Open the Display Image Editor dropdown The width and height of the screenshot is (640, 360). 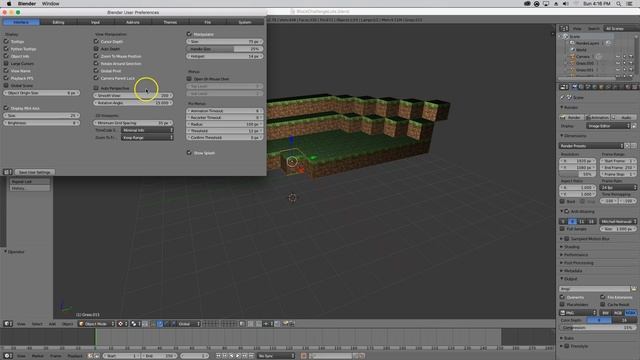(x=608, y=126)
